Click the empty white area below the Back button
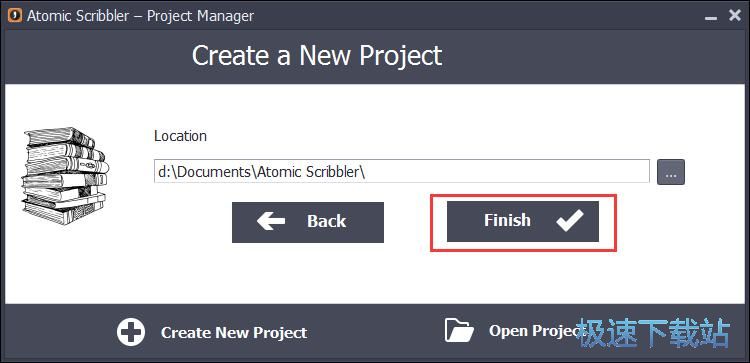Image resolution: width=750 pixels, height=363 pixels. pos(308,273)
